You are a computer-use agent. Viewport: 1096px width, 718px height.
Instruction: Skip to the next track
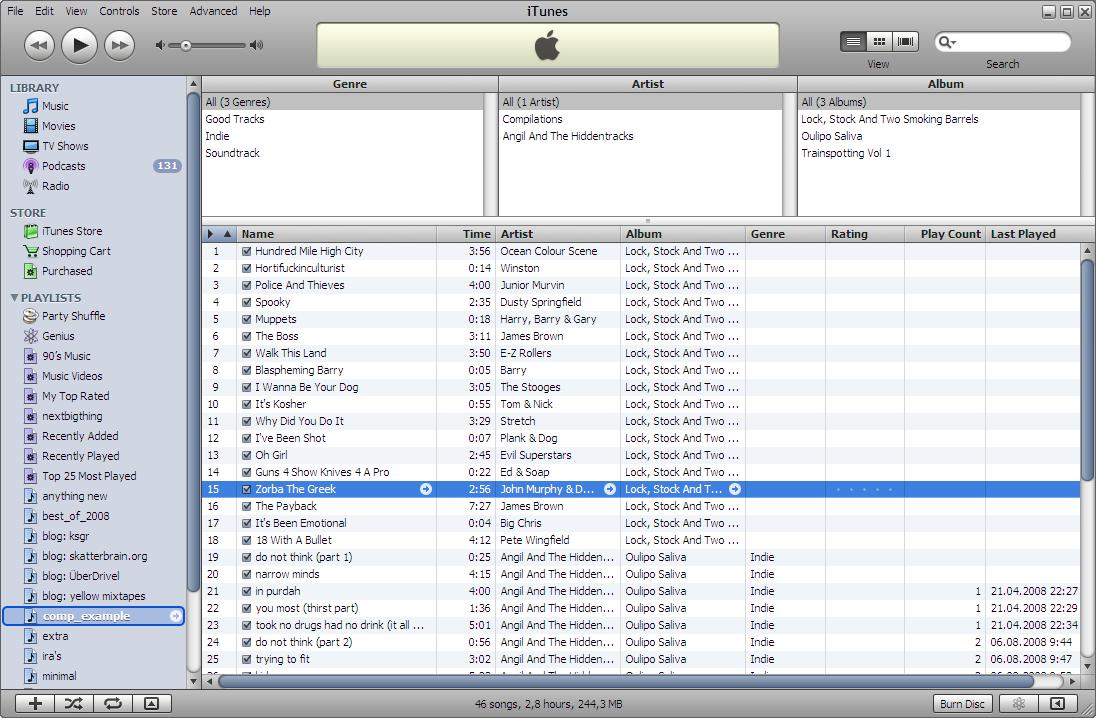(x=119, y=44)
